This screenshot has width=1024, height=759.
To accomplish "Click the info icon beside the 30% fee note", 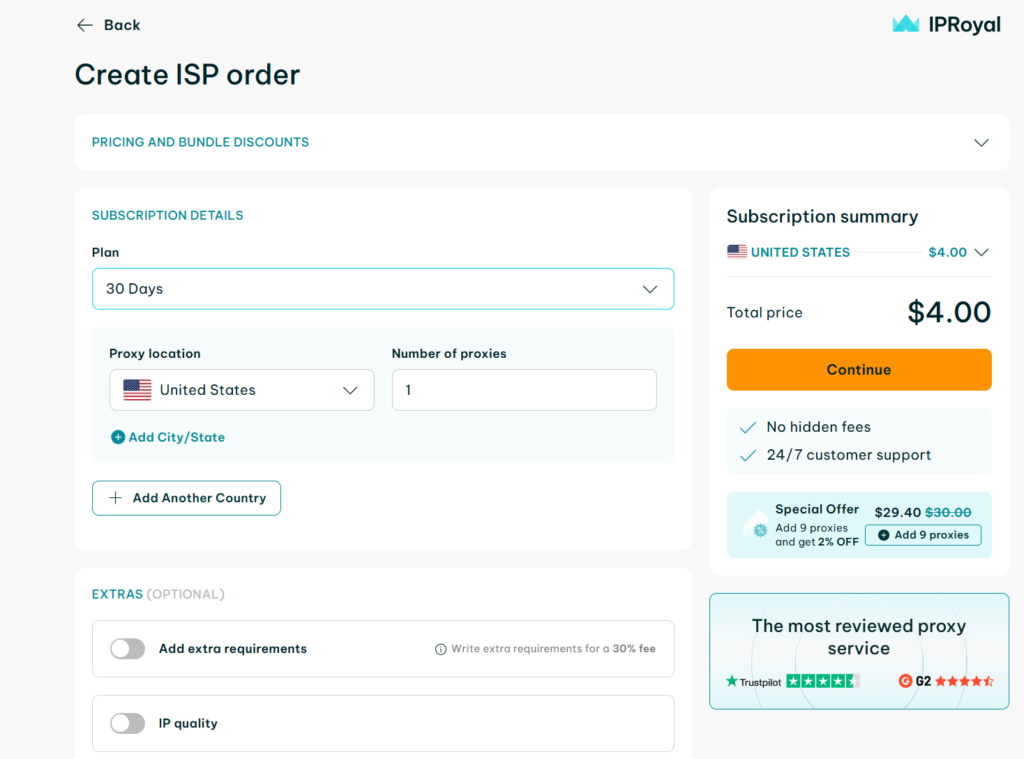I will 440,648.
